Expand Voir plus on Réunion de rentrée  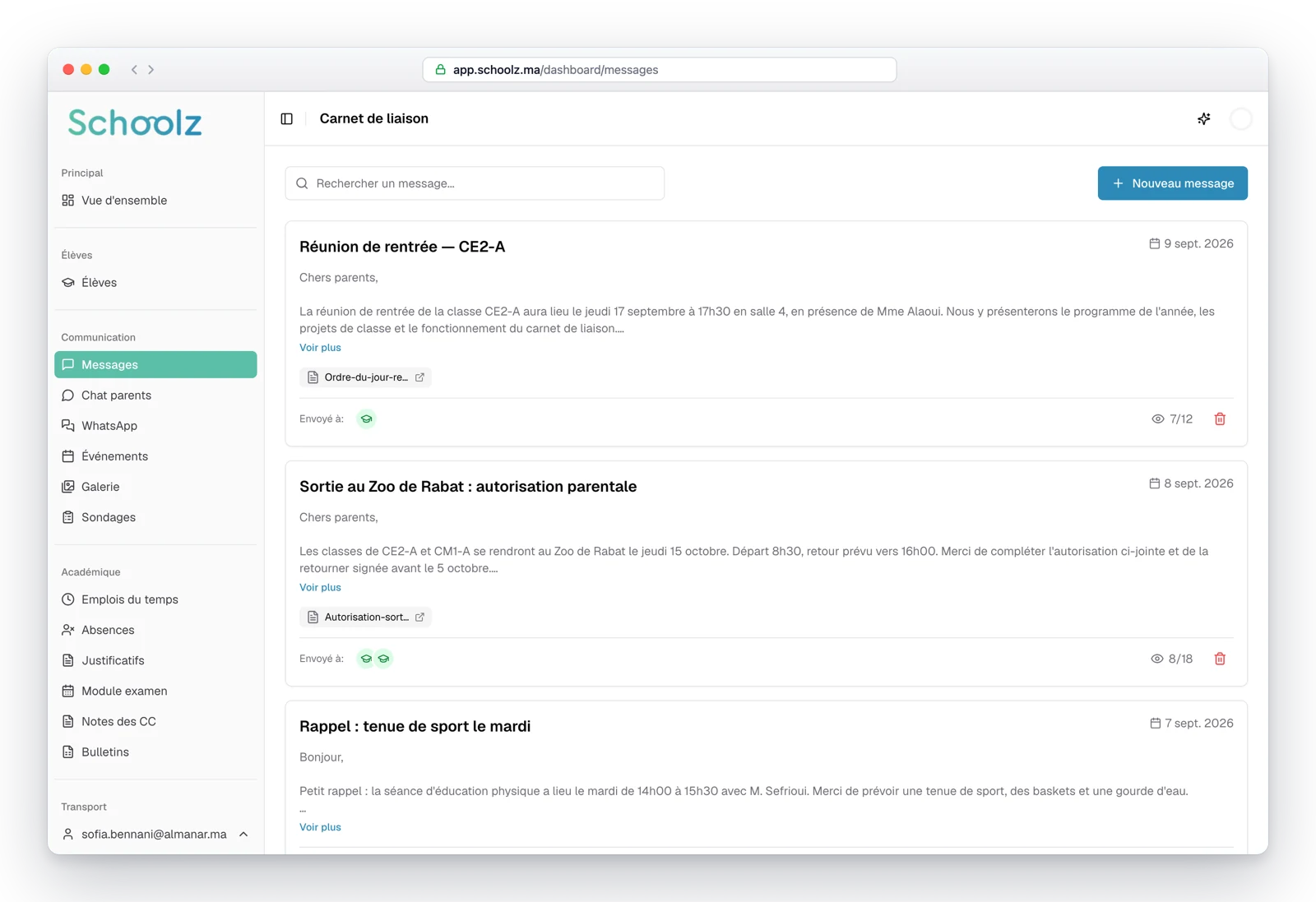tap(320, 348)
